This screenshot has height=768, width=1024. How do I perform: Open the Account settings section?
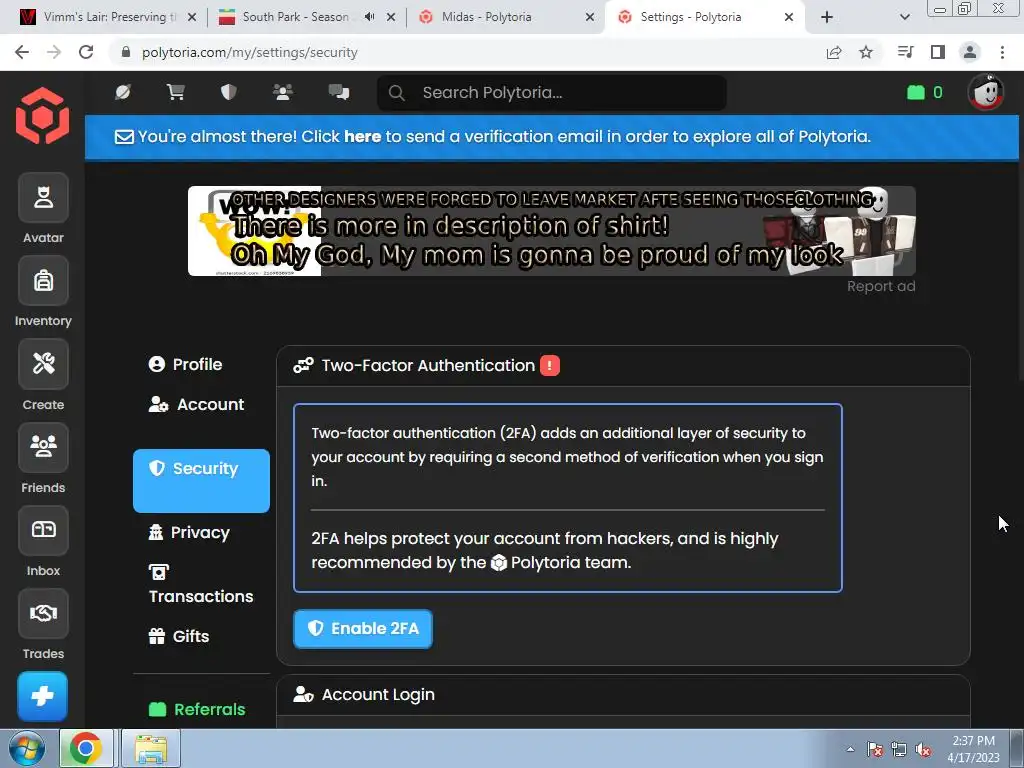(197, 405)
